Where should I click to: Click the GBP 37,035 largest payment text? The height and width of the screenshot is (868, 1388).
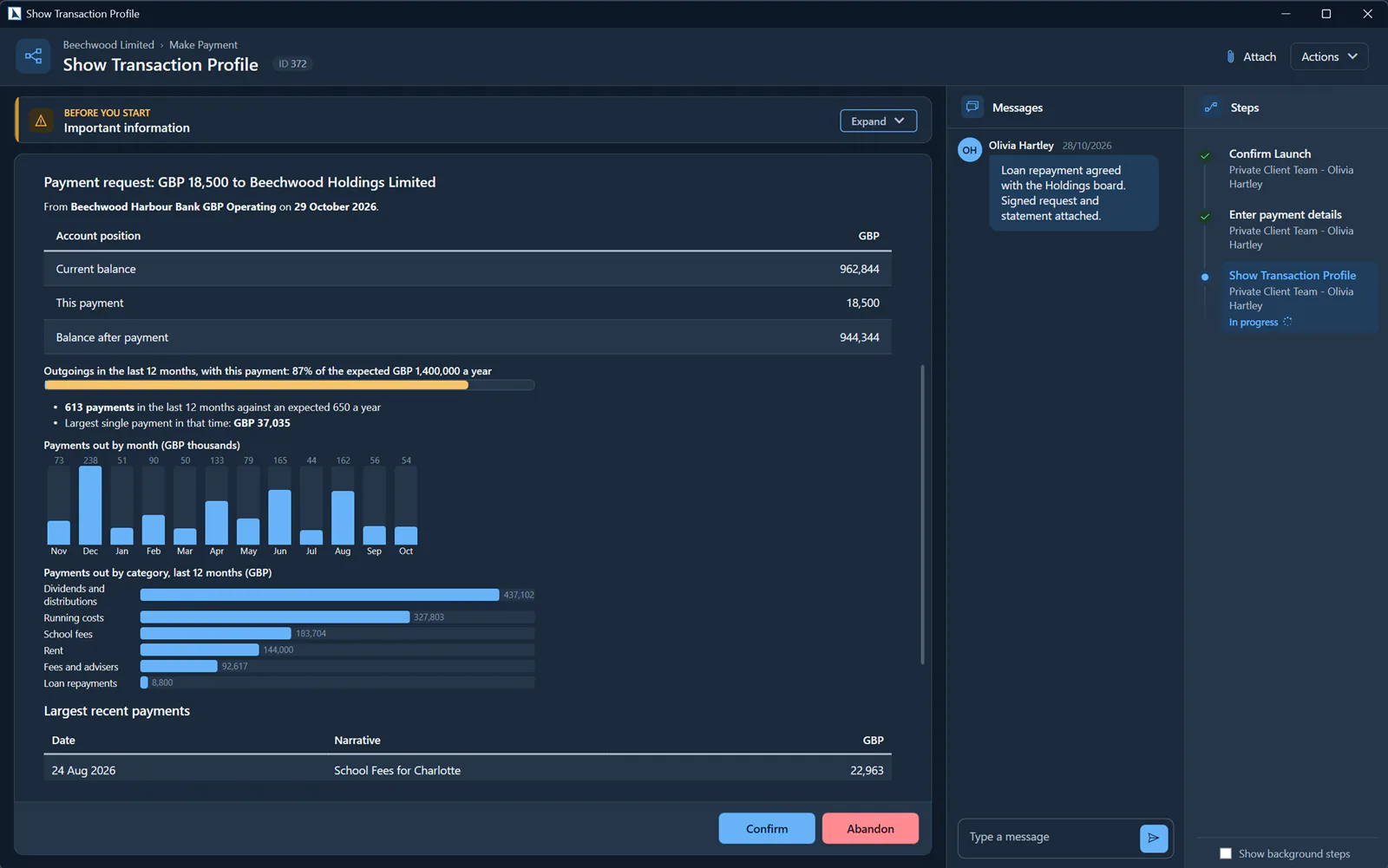(x=262, y=423)
